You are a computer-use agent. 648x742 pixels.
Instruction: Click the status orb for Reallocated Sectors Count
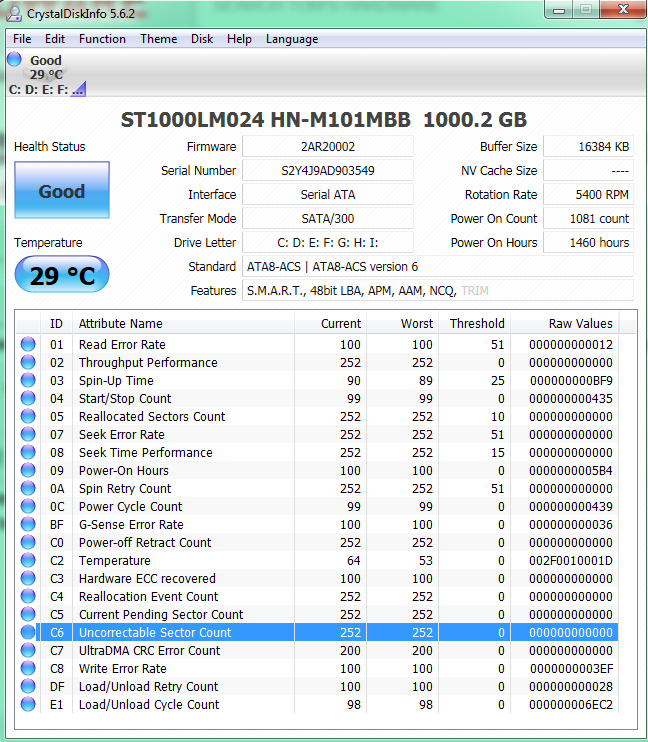pyautogui.click(x=28, y=417)
